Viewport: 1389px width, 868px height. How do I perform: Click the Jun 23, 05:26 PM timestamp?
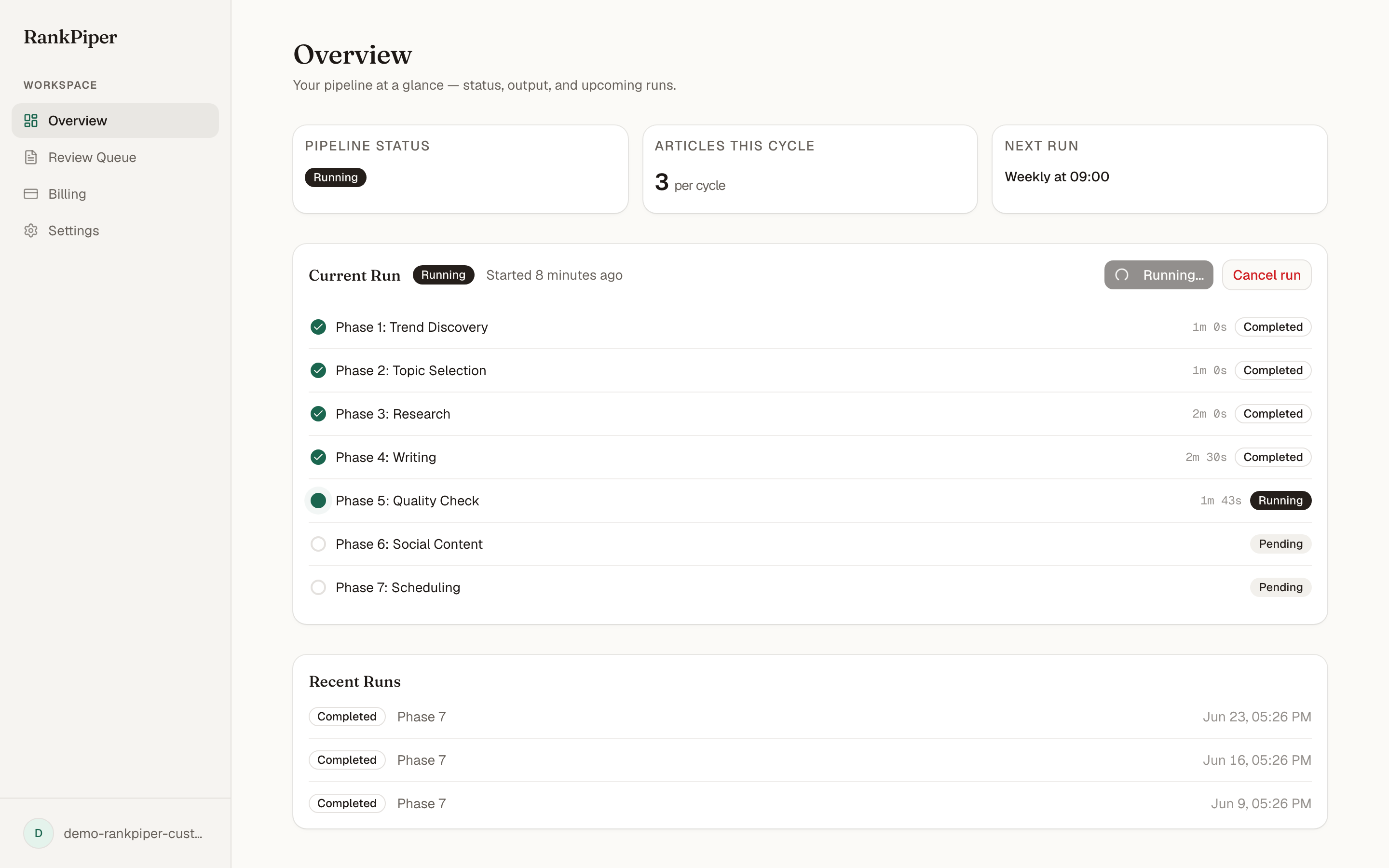click(x=1257, y=717)
